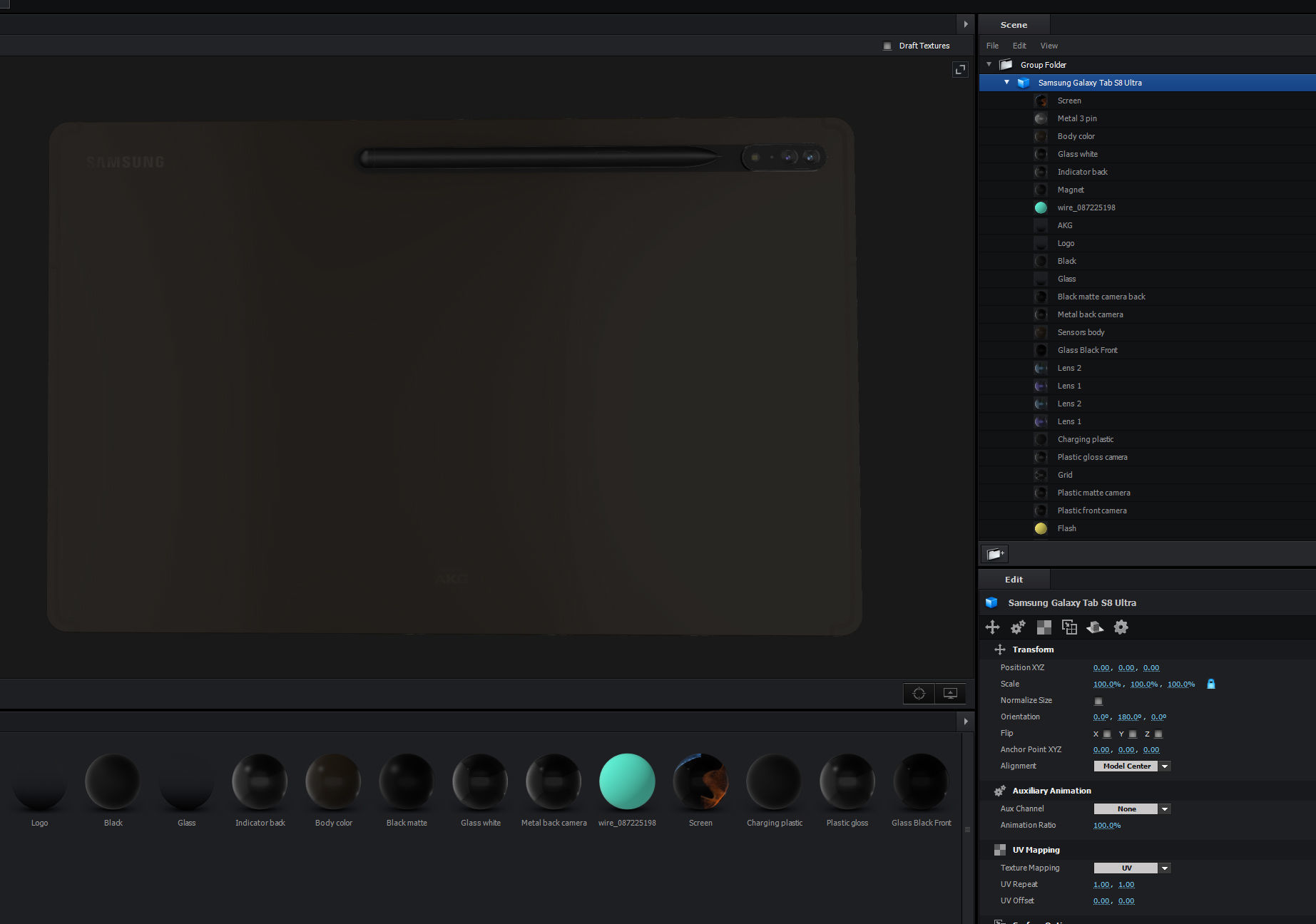Select the Charging plastic material thumbnail in browser
Screen dimensions: 1316x924
774,781
